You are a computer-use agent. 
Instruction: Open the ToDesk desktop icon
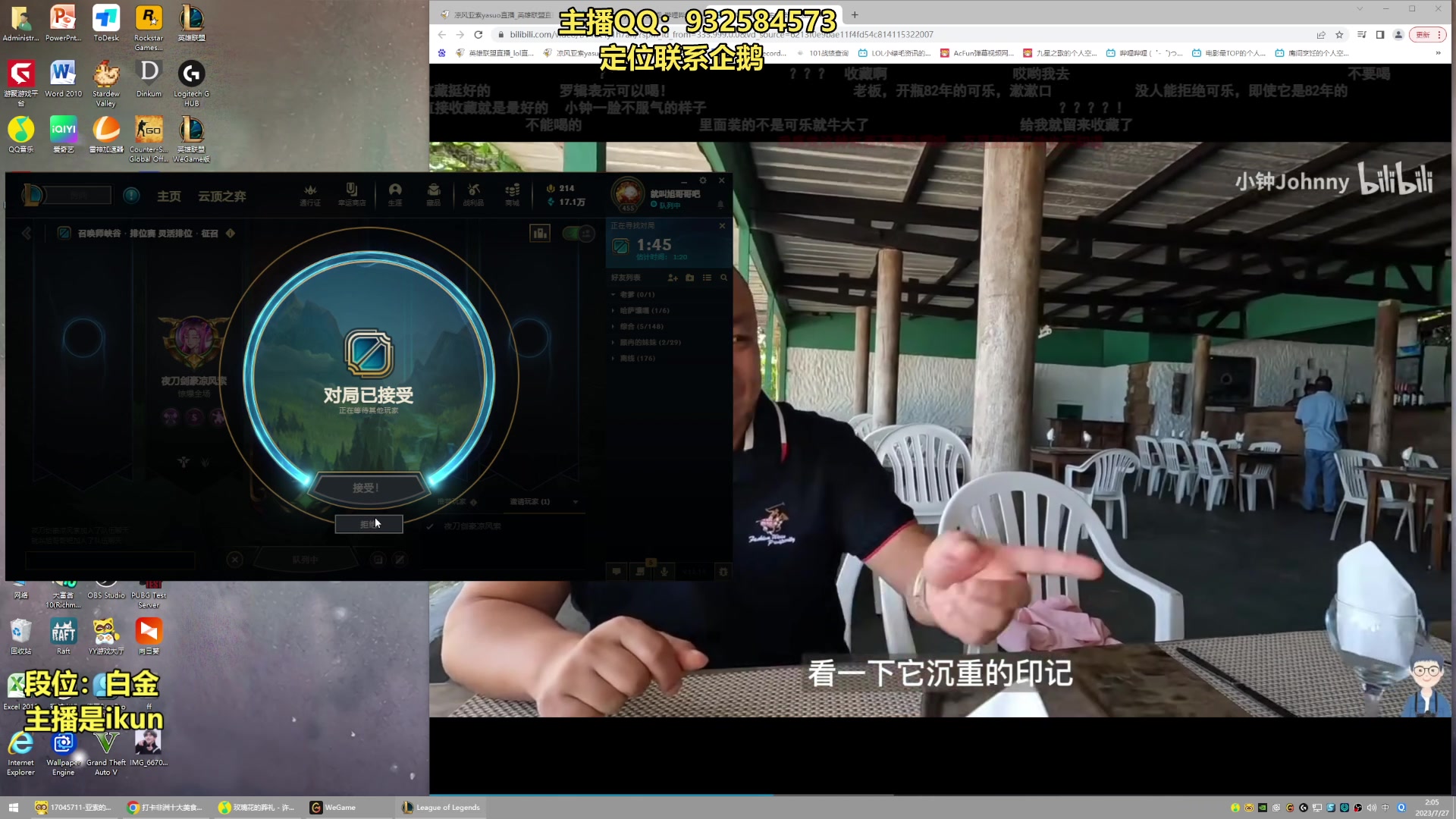(106, 23)
